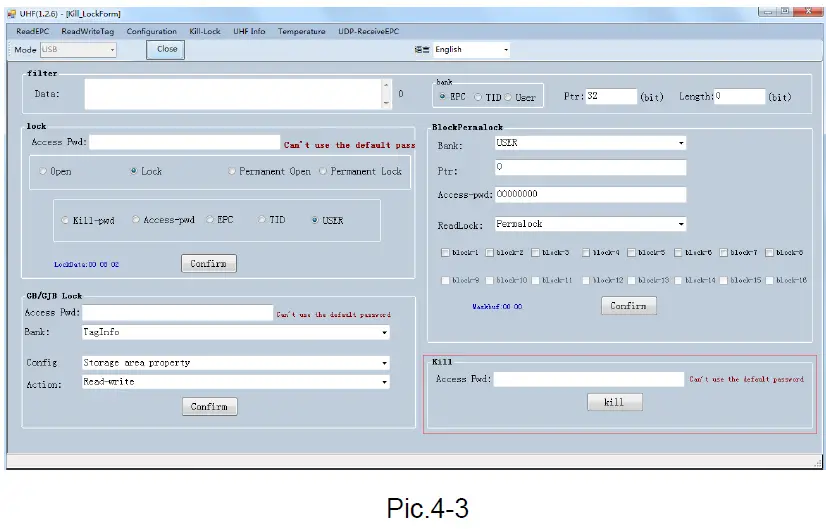Open the English language dropdown
Image resolution: width=826 pixels, height=529 pixels.
[506, 50]
